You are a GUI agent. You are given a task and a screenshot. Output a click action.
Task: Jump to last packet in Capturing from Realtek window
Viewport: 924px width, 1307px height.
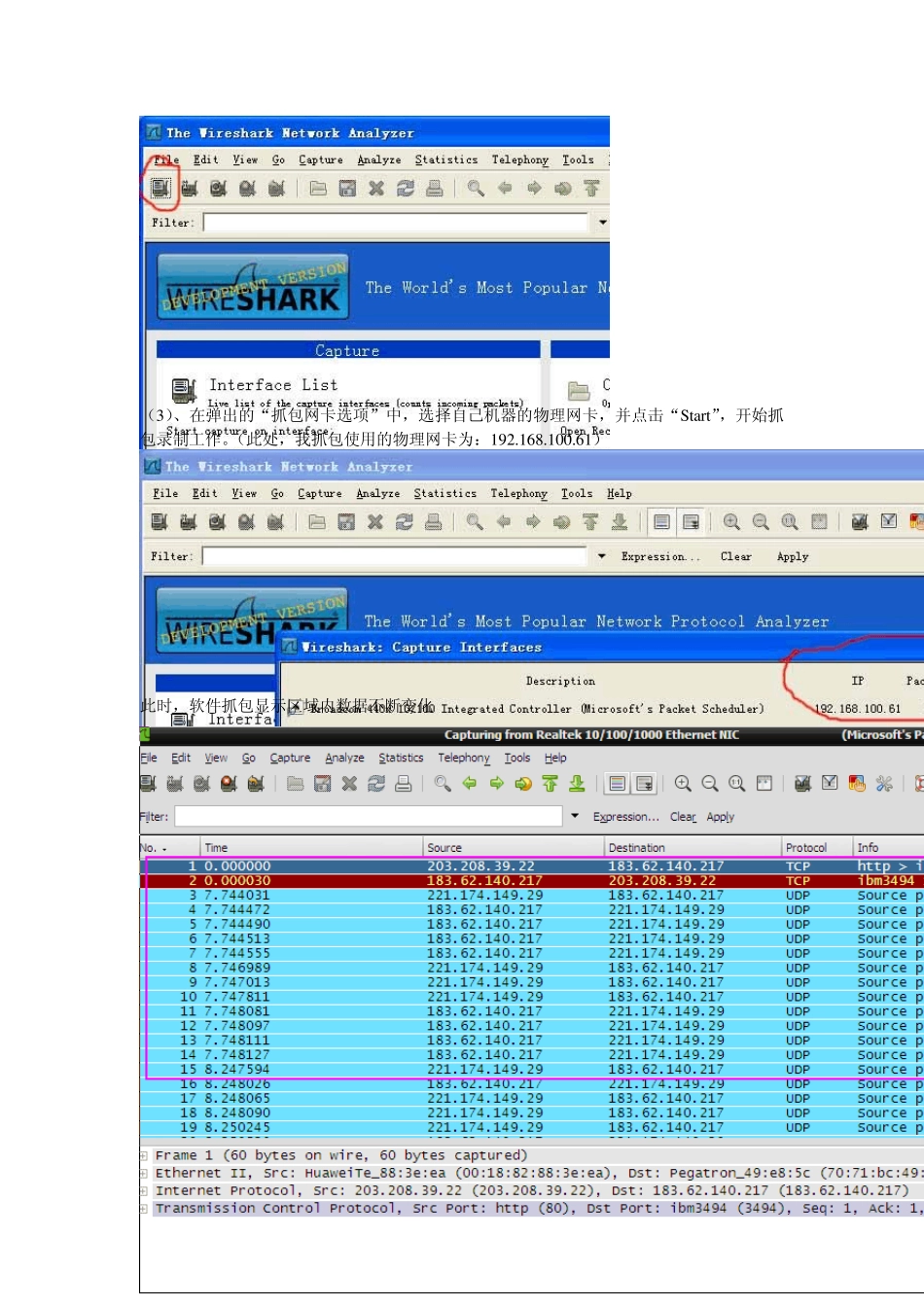[577, 784]
